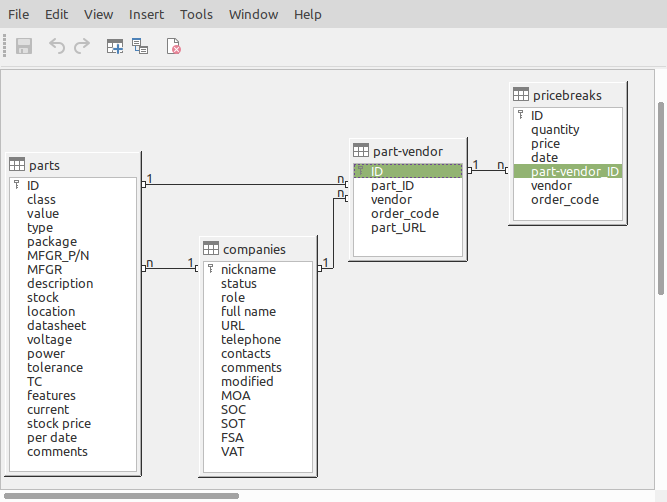Open the Tools menu
This screenshot has height=502, width=667.
click(x=196, y=14)
